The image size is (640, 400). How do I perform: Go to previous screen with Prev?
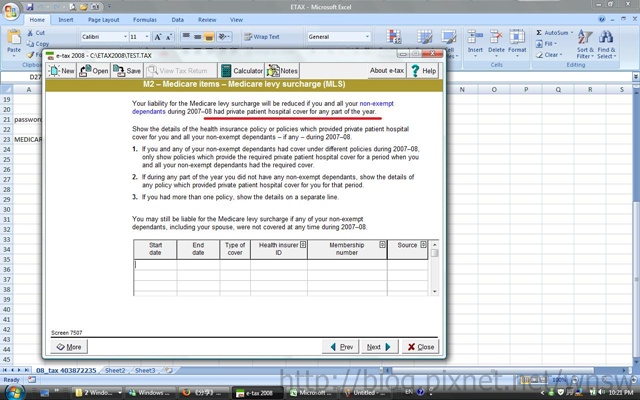(341, 347)
